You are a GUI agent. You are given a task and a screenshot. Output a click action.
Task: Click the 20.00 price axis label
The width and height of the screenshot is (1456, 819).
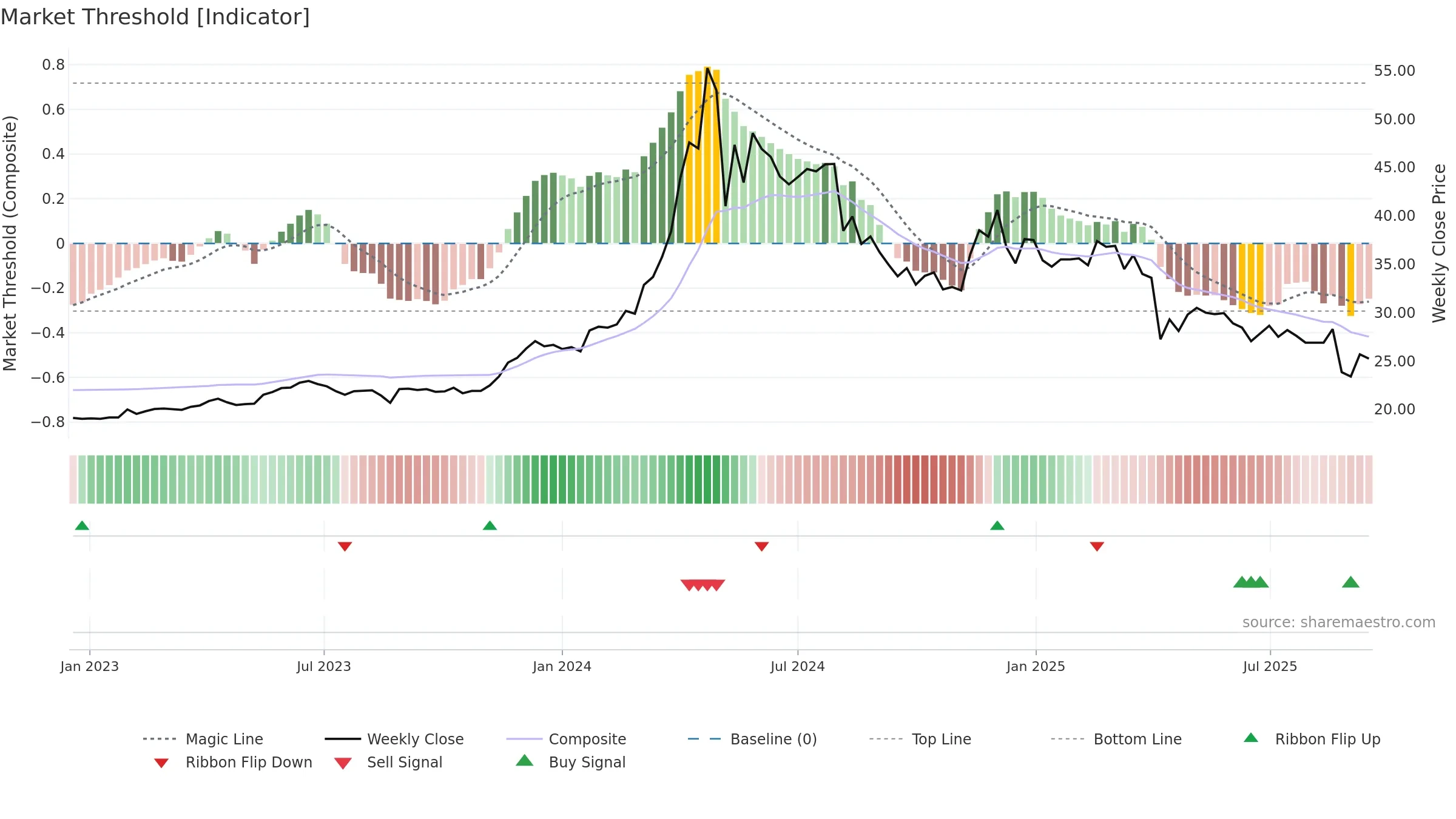point(1394,409)
